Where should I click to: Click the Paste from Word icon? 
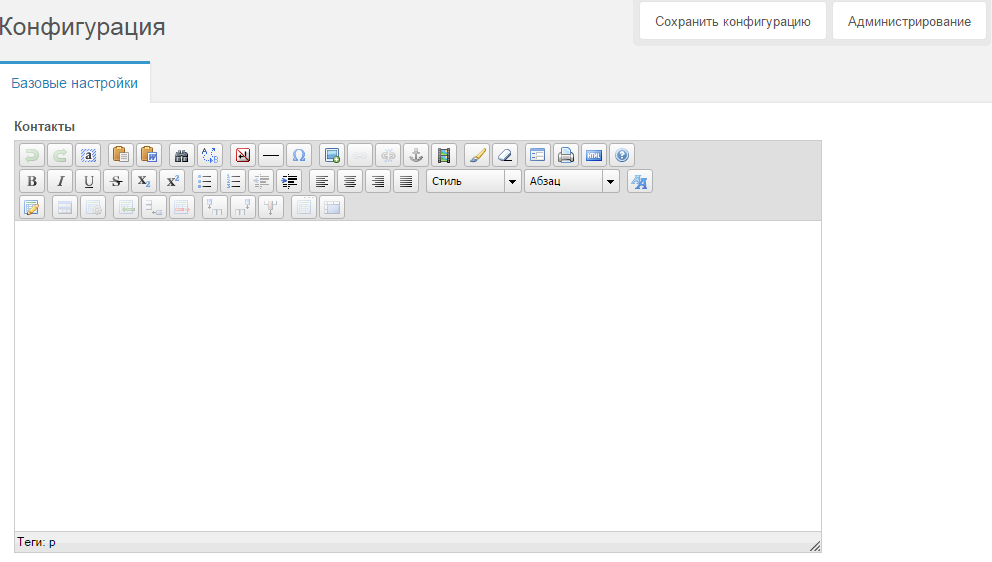[149, 155]
